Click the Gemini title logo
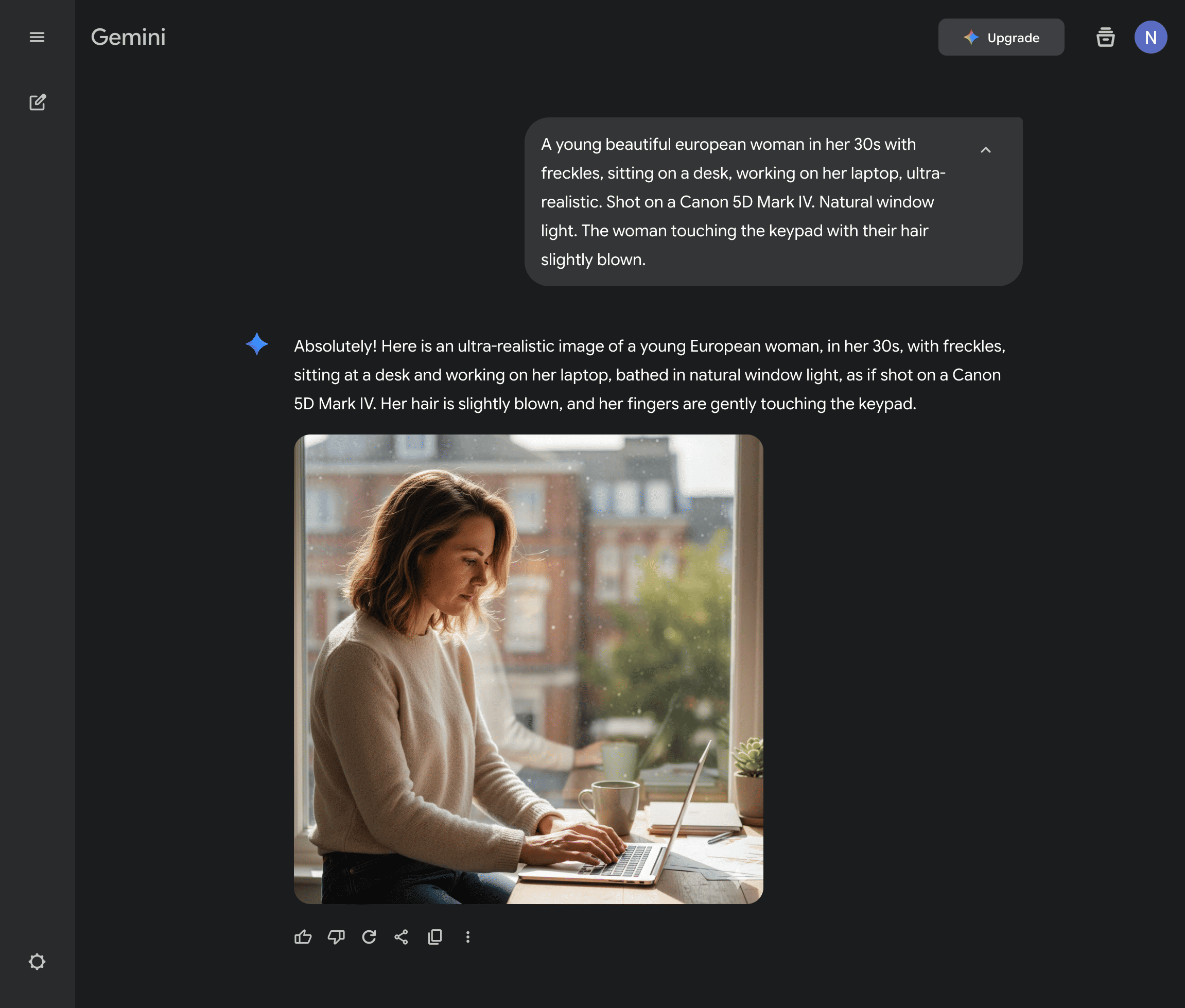 [x=128, y=38]
